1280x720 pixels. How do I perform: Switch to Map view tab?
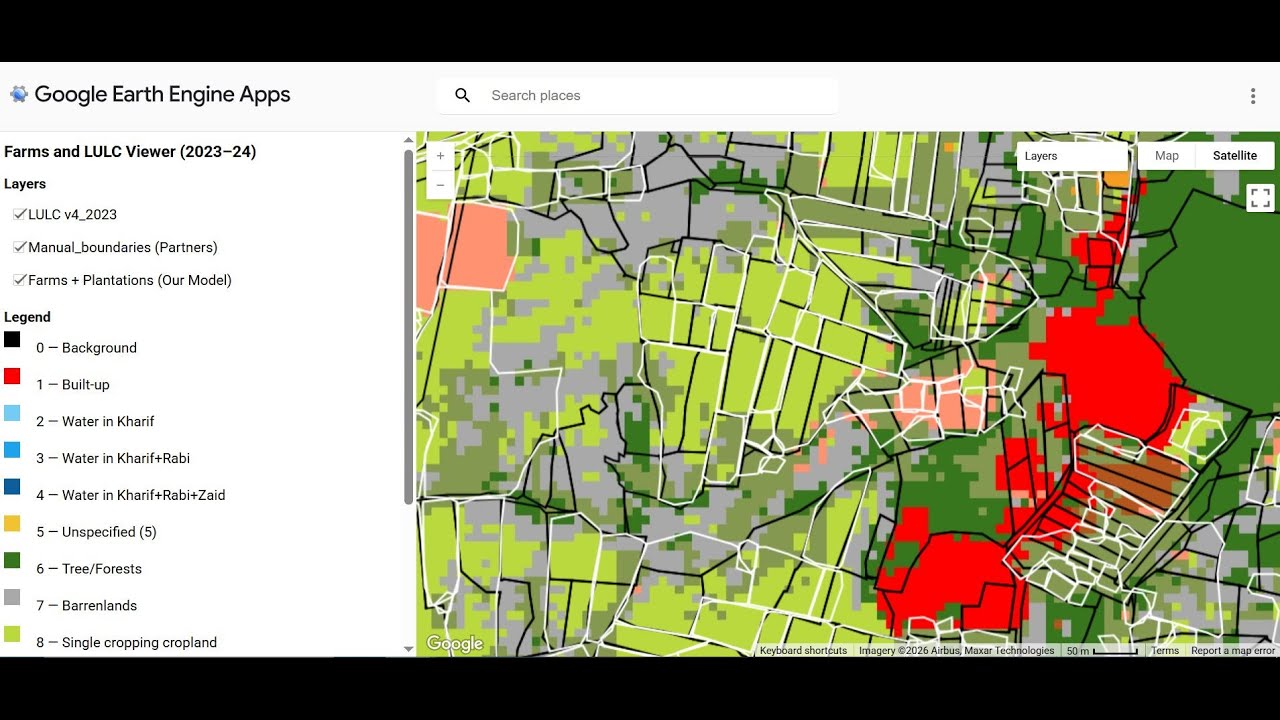click(x=1167, y=156)
